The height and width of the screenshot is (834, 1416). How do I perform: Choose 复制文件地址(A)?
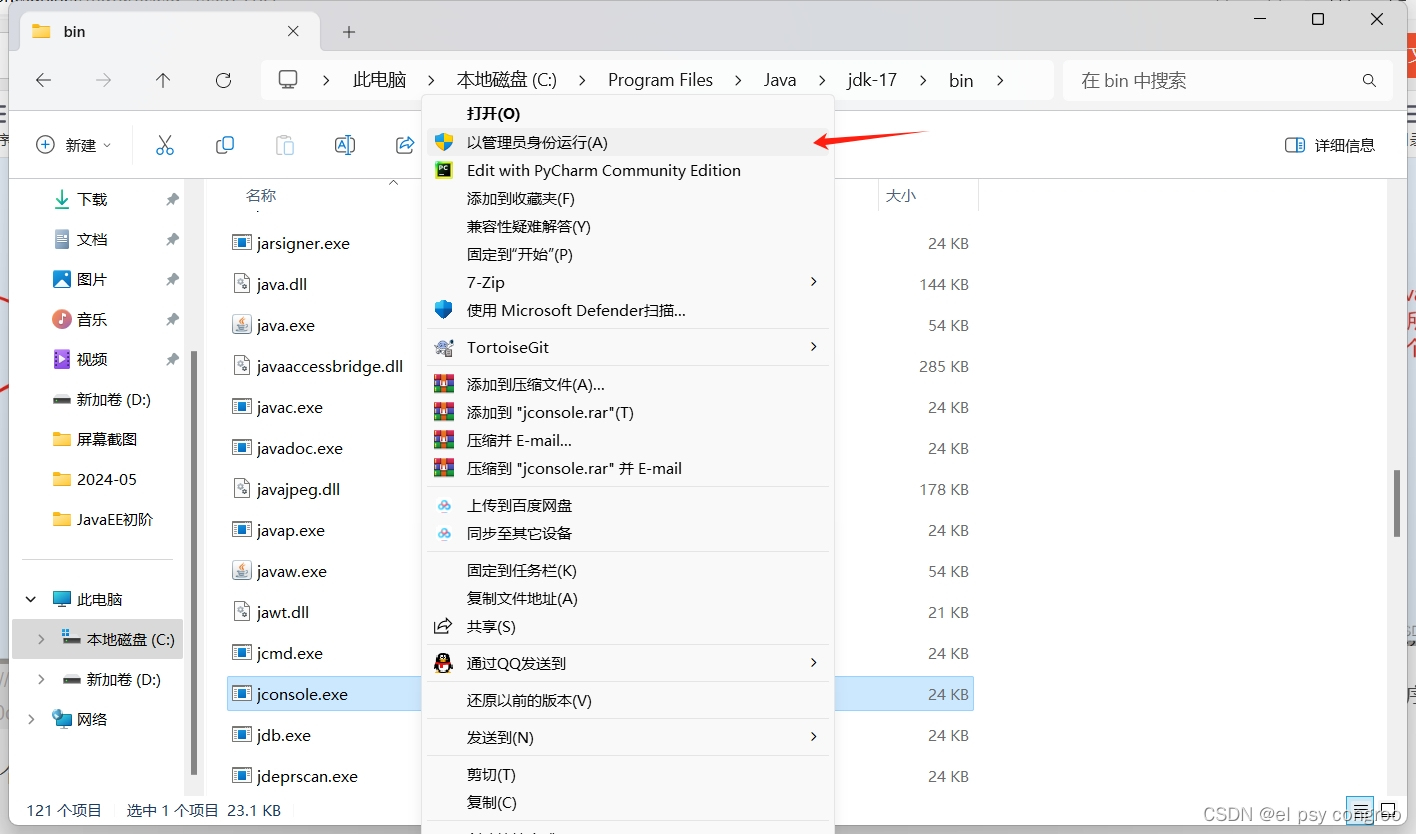point(629,598)
